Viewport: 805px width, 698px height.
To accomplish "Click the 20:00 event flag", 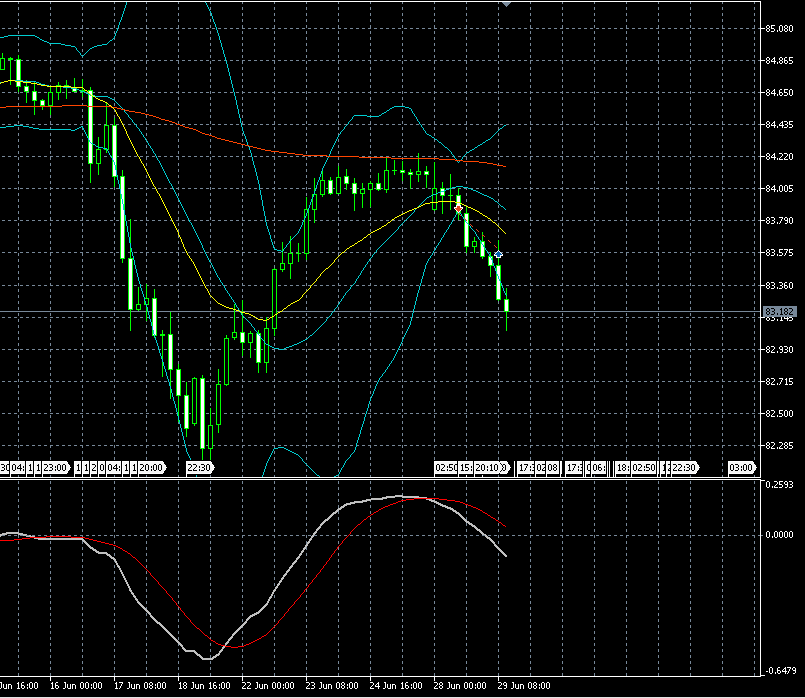I will pyautogui.click(x=149, y=467).
